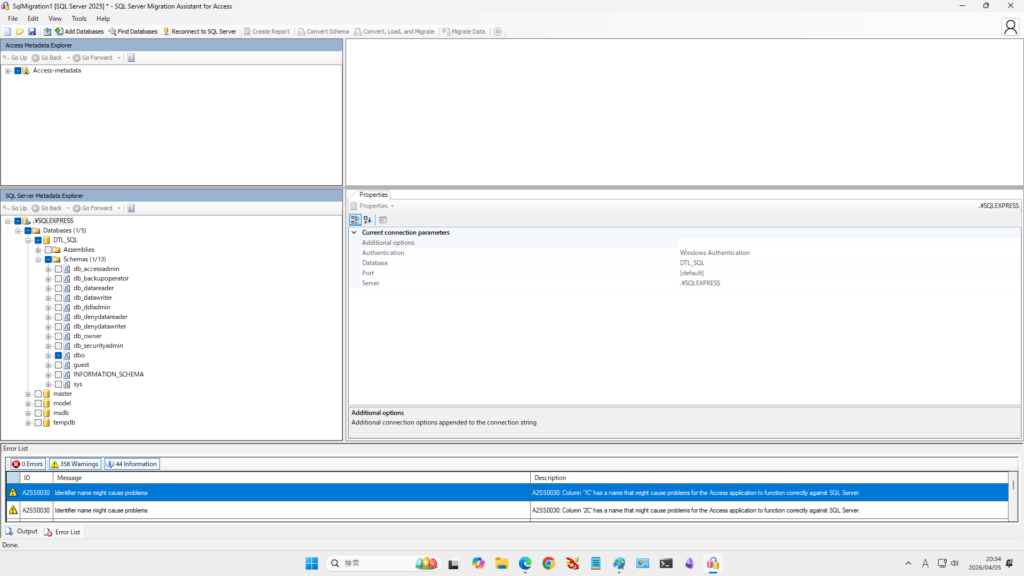The height and width of the screenshot is (576, 1024).
Task: Check the db_owner schema checkbox
Action: coord(58,336)
